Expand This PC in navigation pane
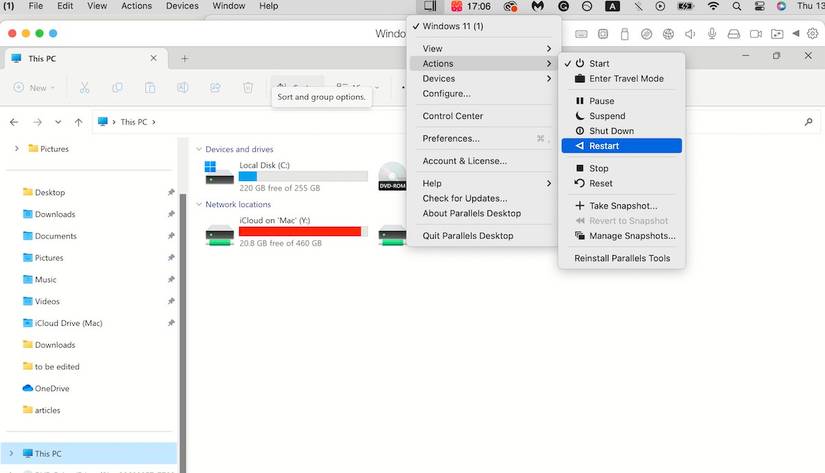Viewport: 825px width, 473px height. pyautogui.click(x=12, y=454)
